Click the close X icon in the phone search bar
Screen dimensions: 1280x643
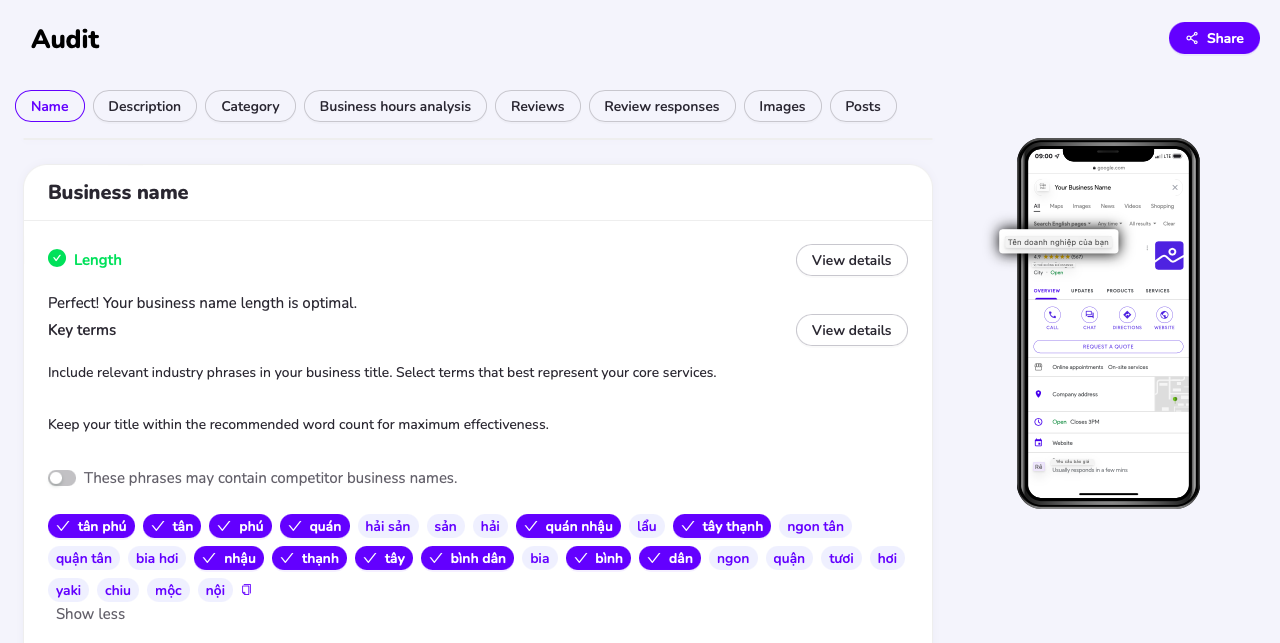coord(1175,187)
